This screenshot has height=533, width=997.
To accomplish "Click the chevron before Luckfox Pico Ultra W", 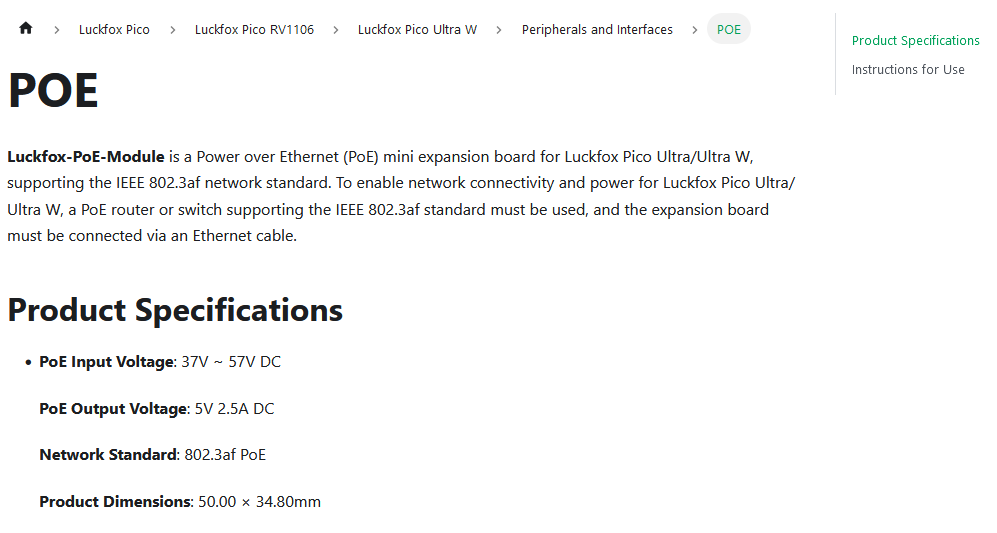I will point(336,30).
